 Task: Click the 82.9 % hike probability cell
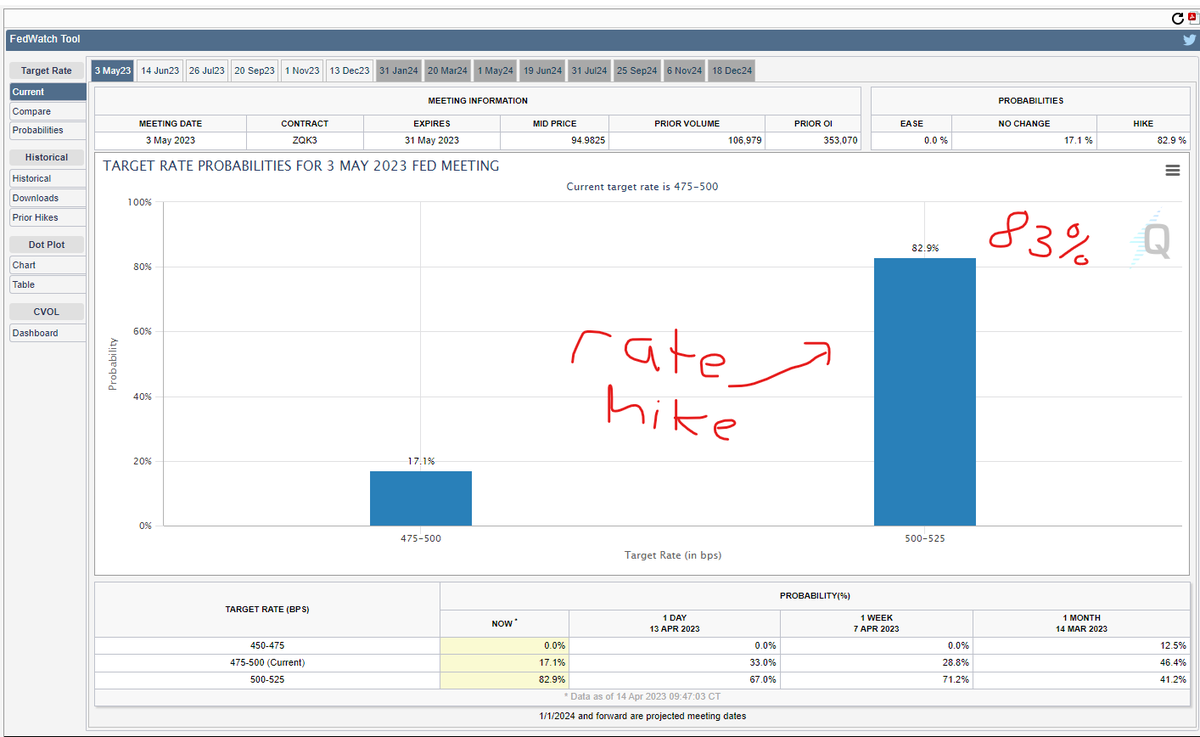(x=1143, y=141)
